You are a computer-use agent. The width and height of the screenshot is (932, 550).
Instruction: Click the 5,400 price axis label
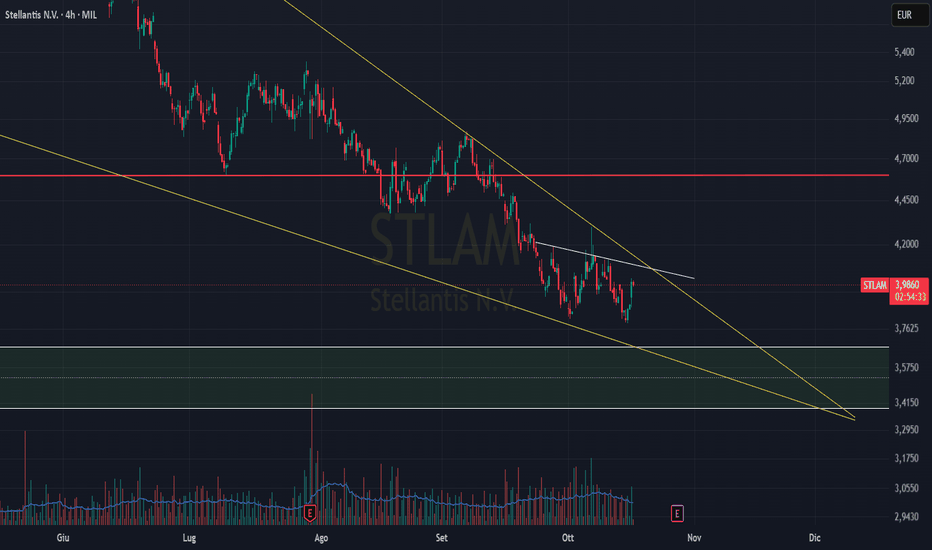click(x=904, y=52)
